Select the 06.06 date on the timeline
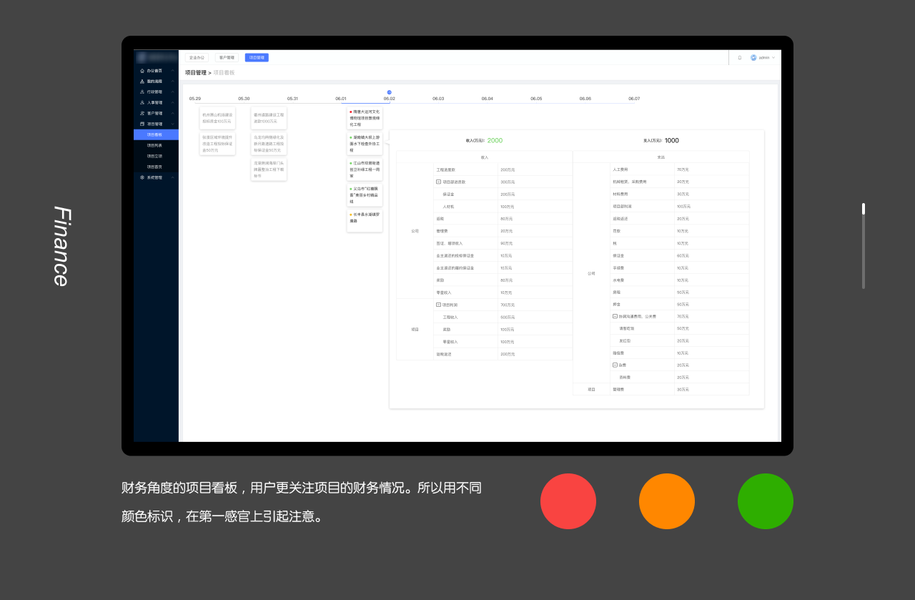This screenshot has width=915, height=600. coord(585,99)
